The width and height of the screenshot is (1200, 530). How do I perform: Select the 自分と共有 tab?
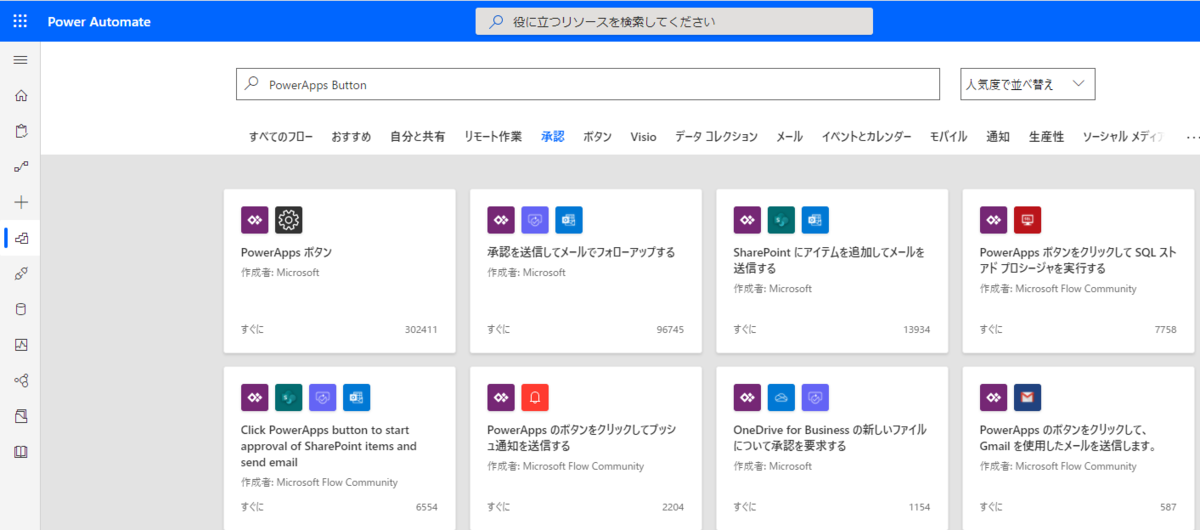click(418, 137)
